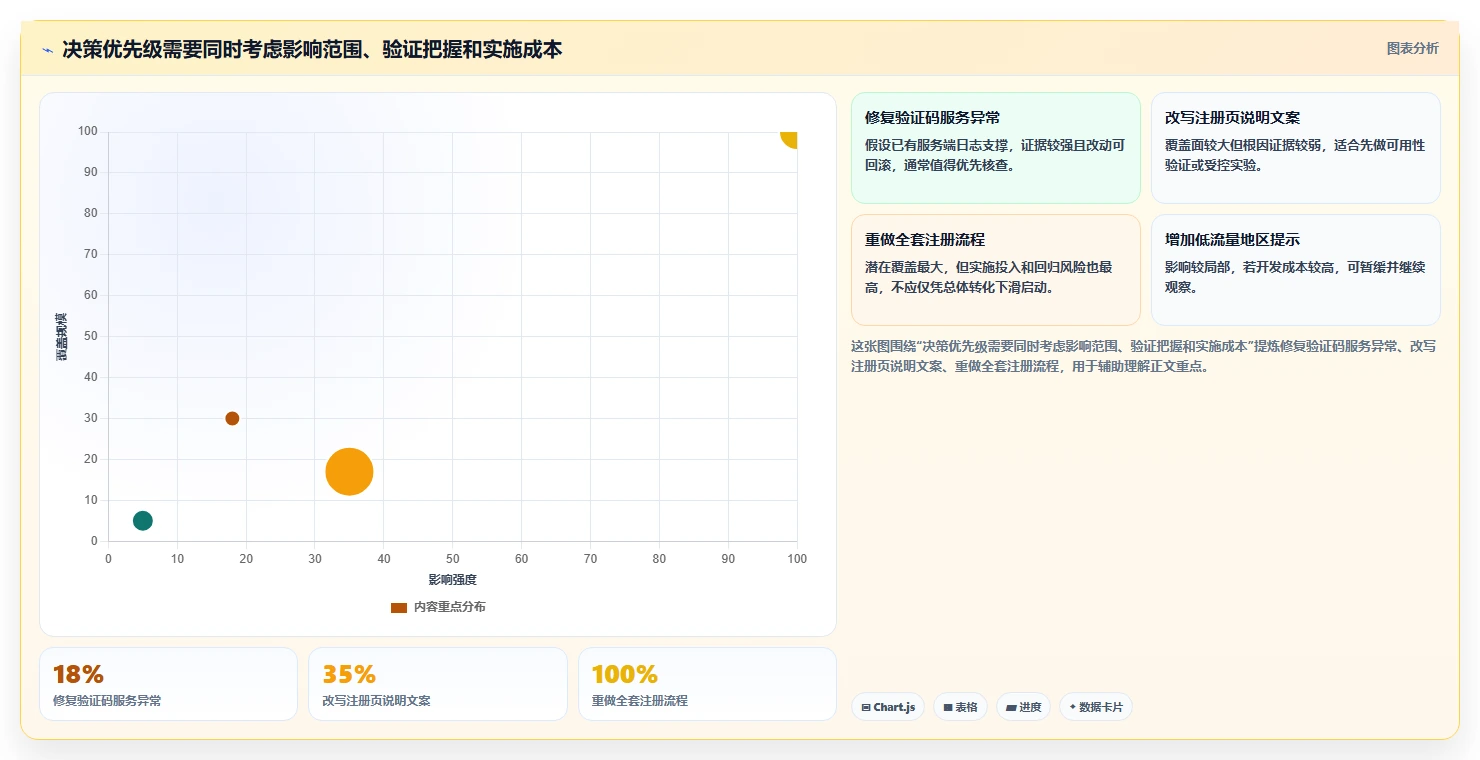
Task: Click the sparkle icon in the 数据卡片 tag
Action: click(x=1072, y=707)
